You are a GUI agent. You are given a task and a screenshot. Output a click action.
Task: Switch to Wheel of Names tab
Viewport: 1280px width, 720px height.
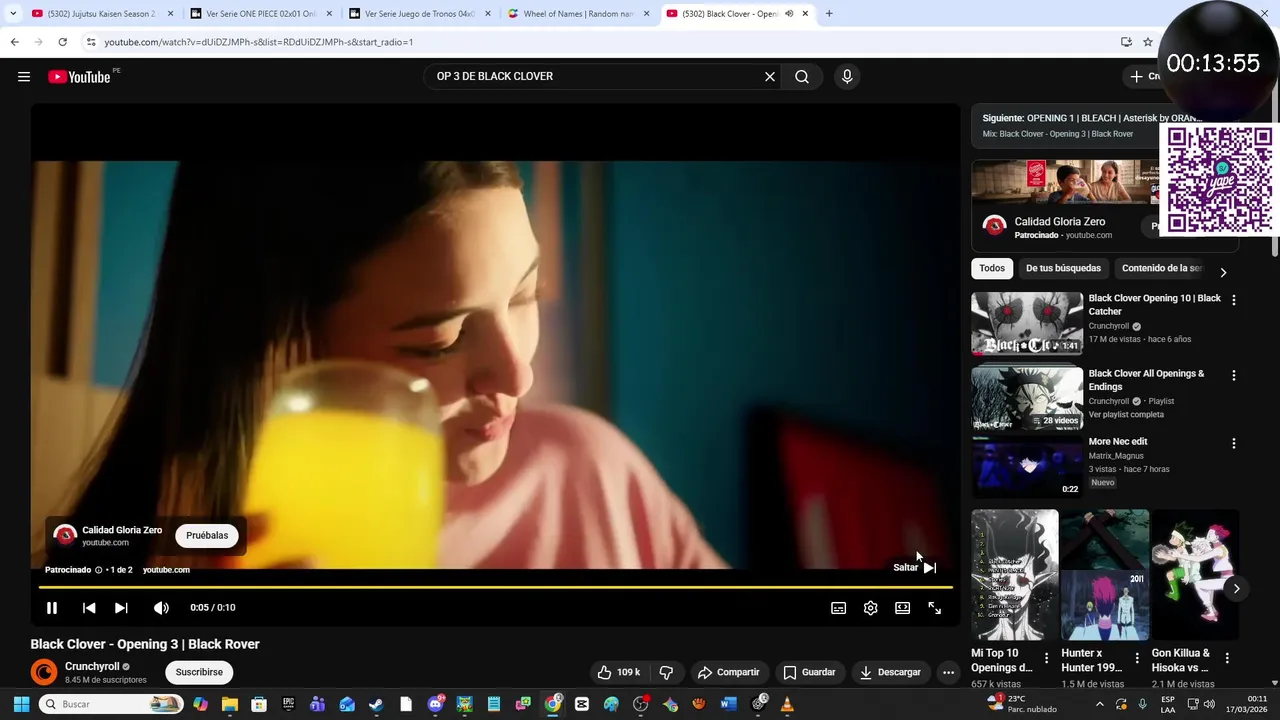pyautogui.click(x=578, y=14)
